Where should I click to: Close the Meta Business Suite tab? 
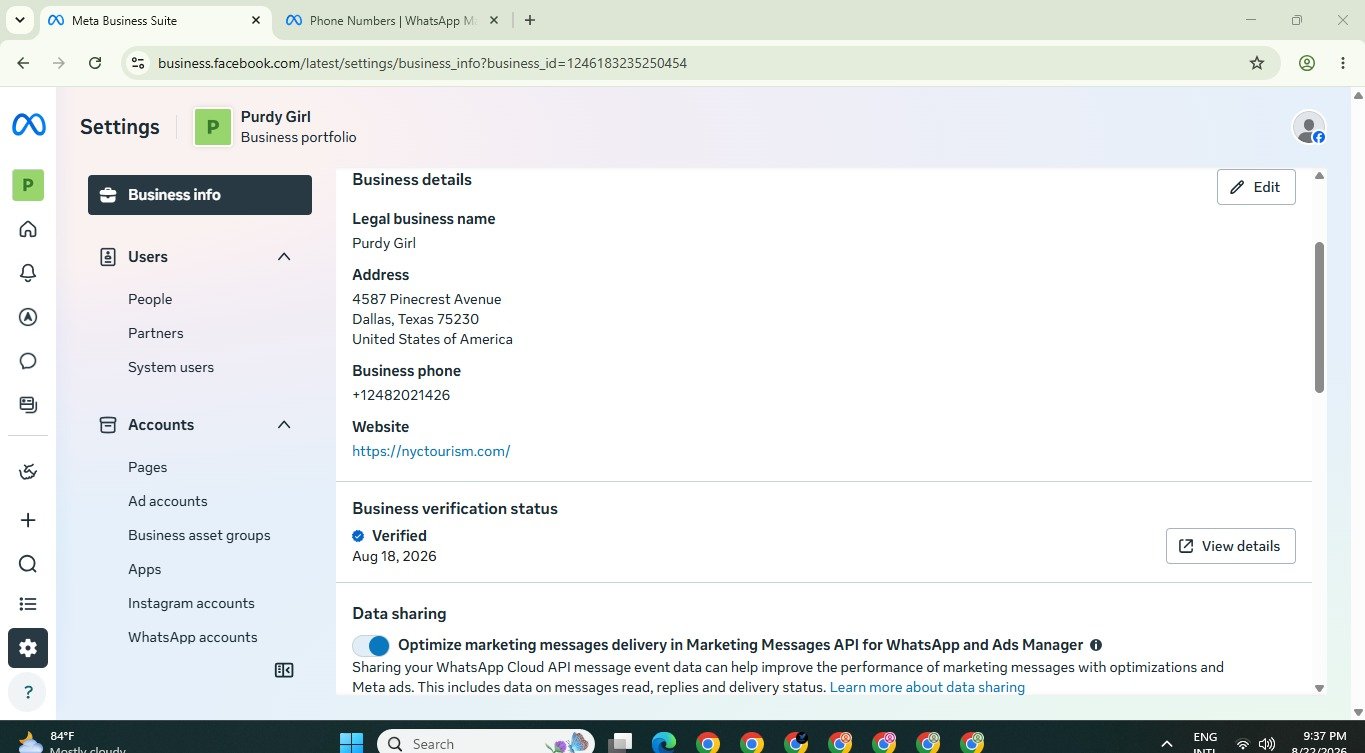click(255, 20)
